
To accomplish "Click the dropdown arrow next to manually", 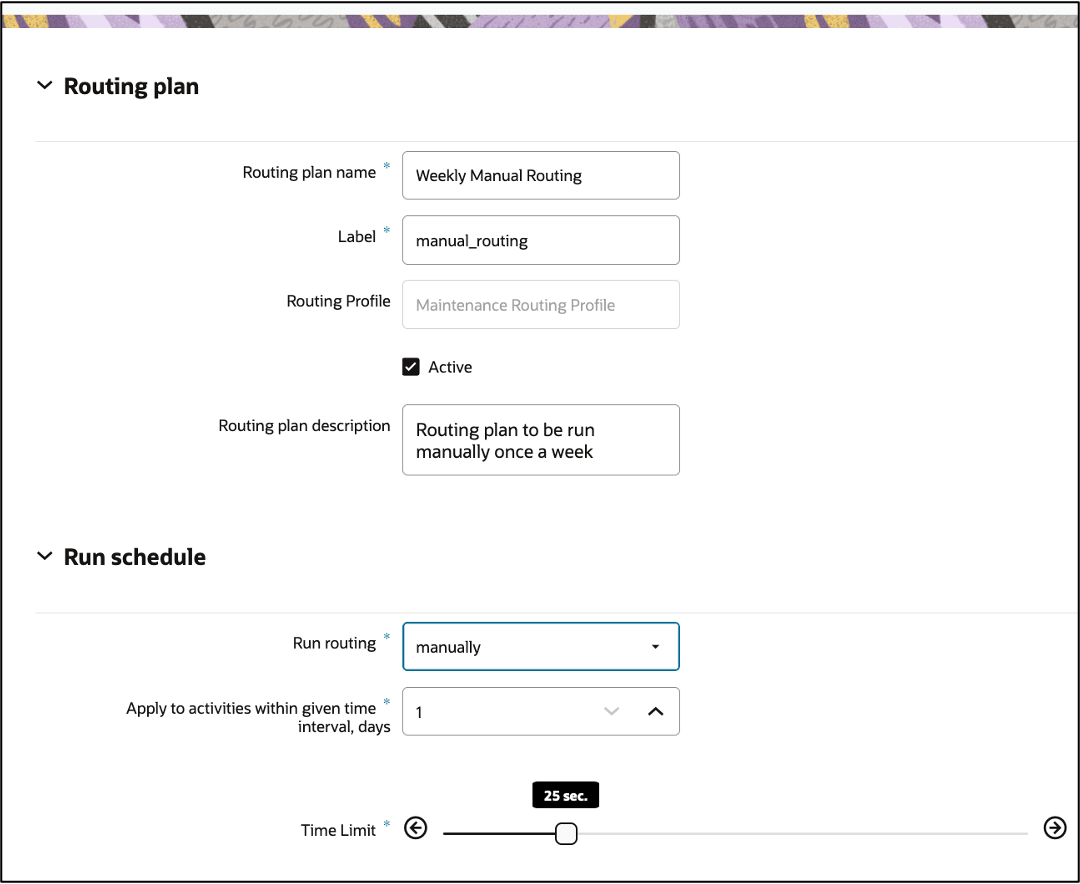I will coord(655,646).
